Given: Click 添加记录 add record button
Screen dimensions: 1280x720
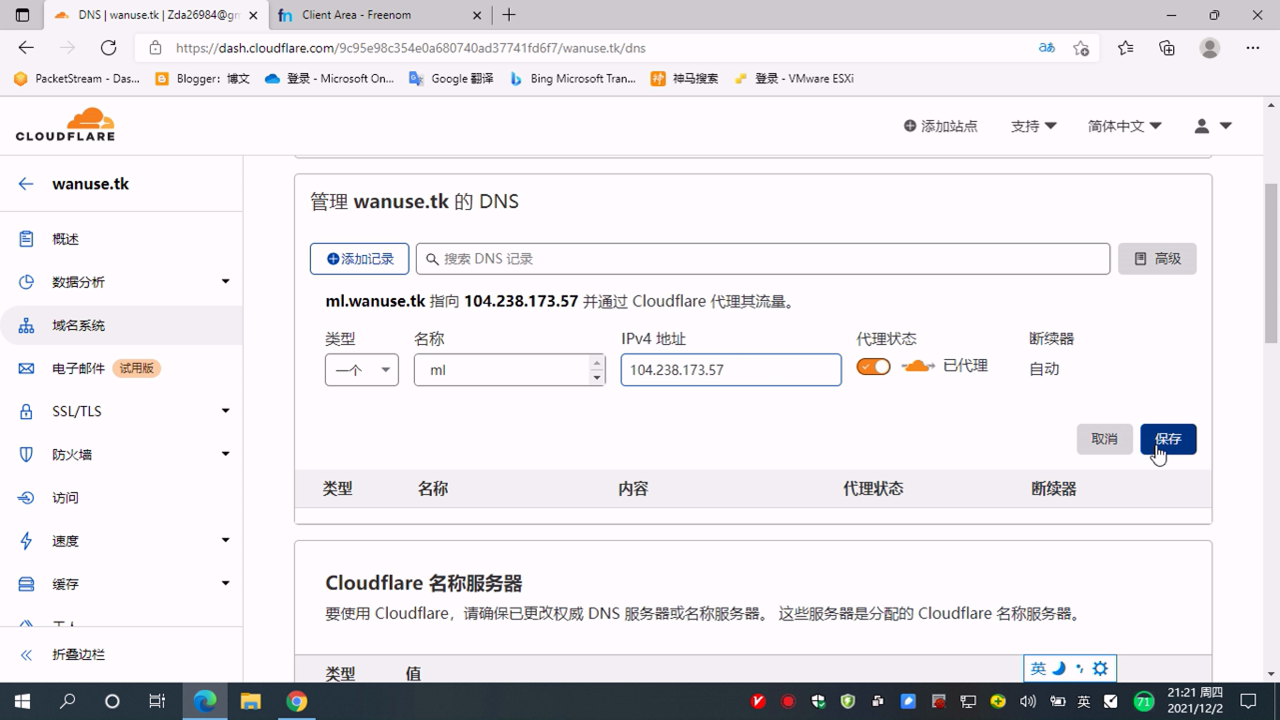Looking at the screenshot, I should (x=359, y=259).
